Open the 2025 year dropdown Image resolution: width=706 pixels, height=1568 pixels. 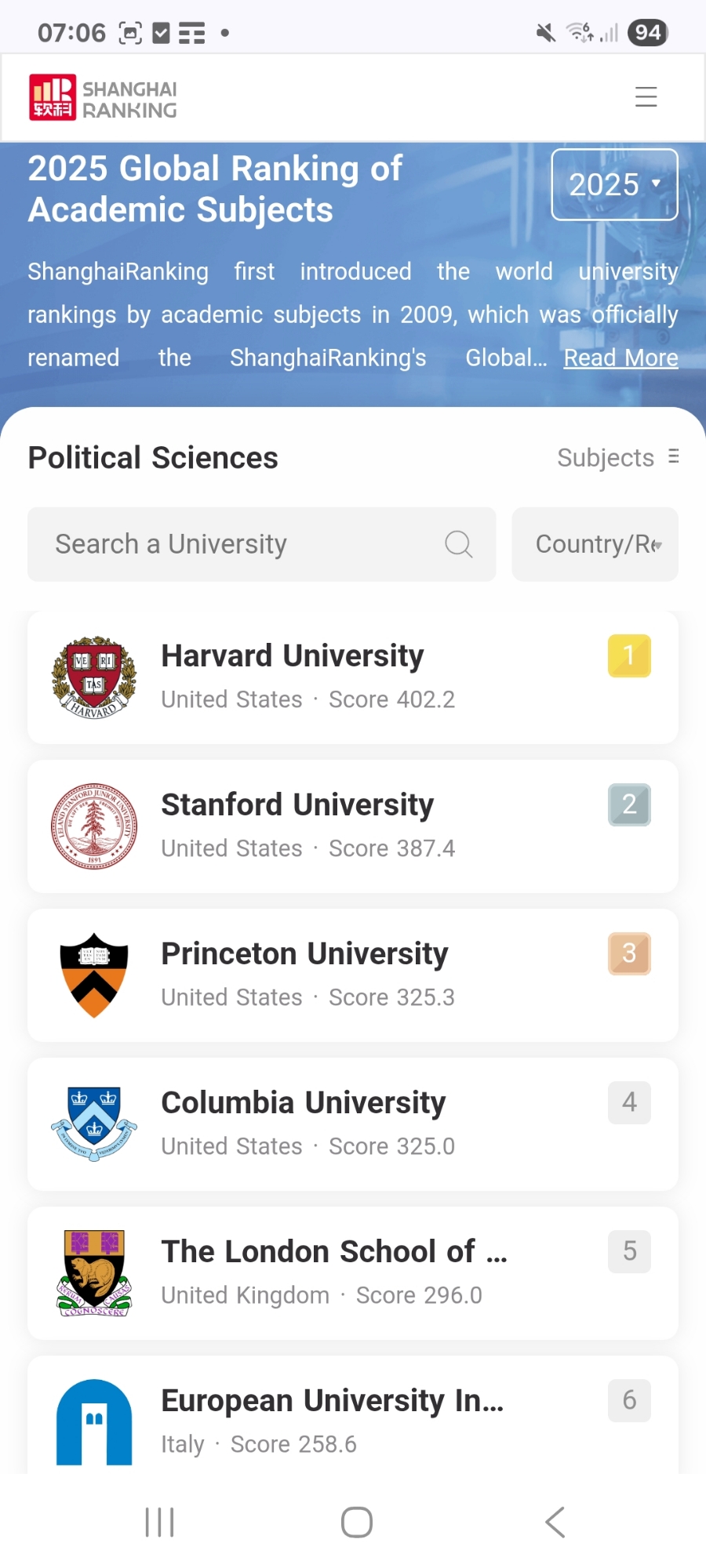[x=614, y=185]
